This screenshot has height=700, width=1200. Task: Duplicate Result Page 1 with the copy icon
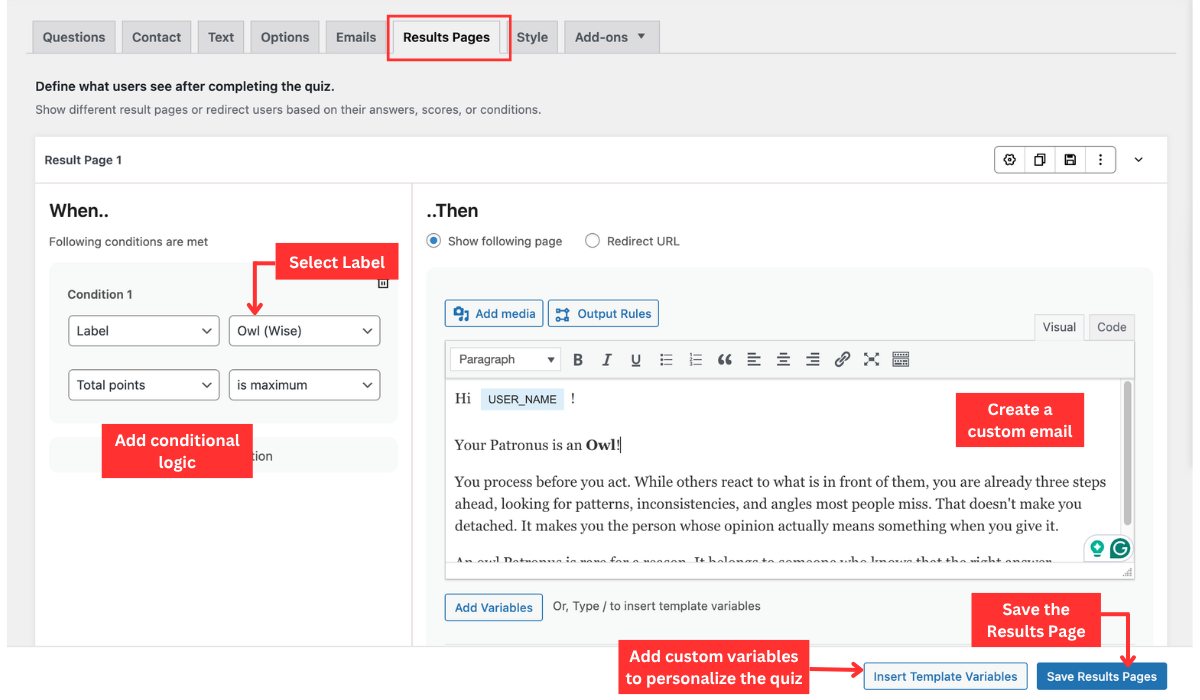tap(1040, 160)
